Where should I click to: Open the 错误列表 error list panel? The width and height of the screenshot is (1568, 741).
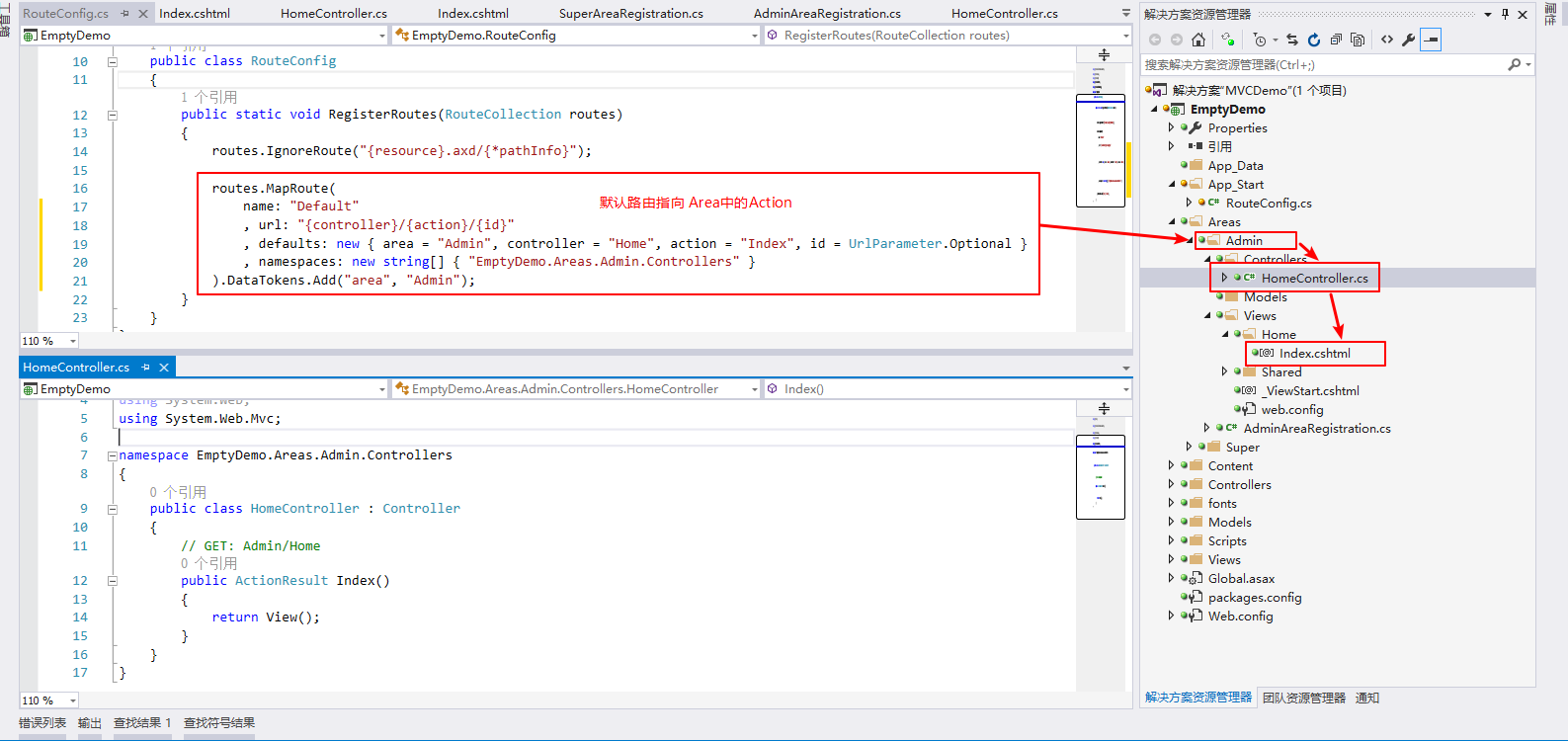(42, 723)
